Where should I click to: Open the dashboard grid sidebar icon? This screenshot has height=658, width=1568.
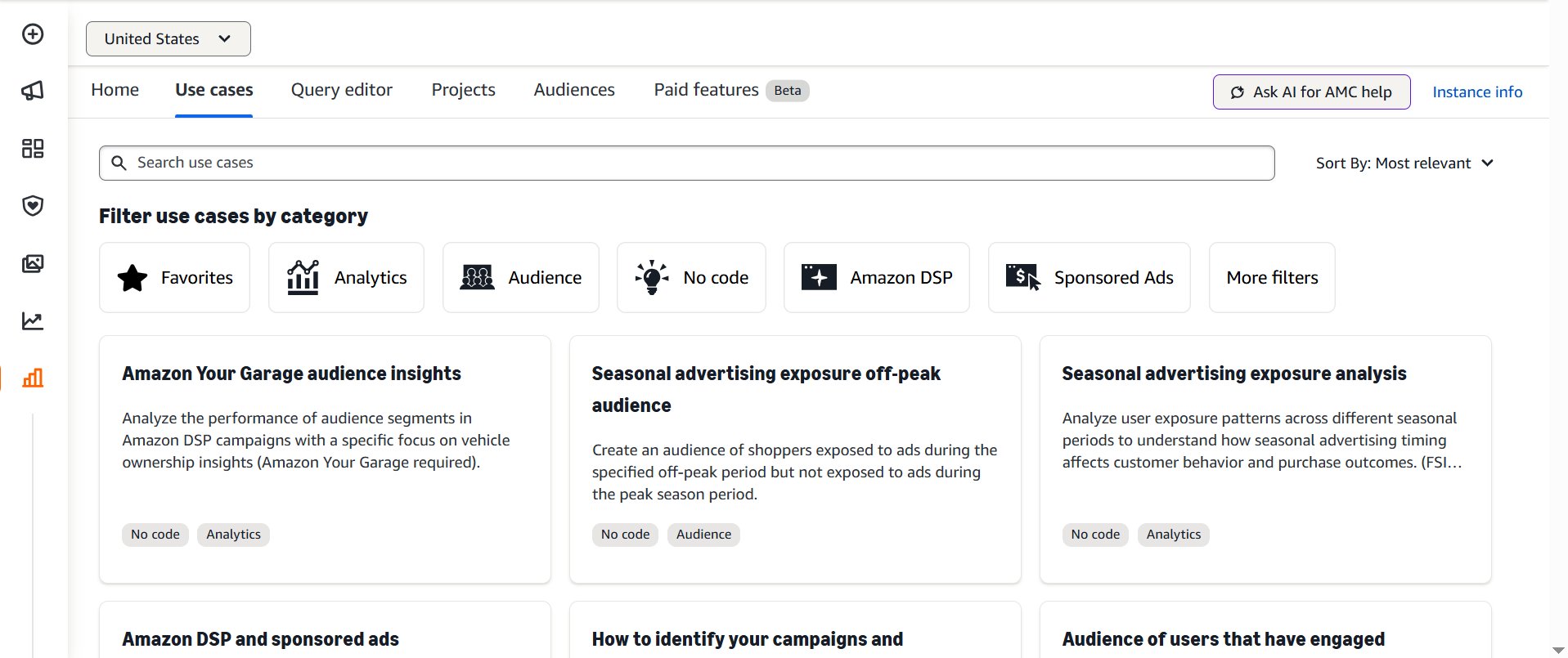click(33, 148)
